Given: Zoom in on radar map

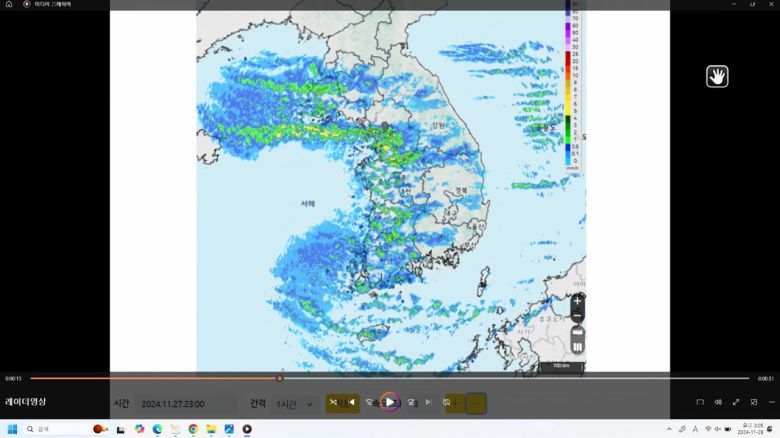Looking at the screenshot, I should 577,300.
